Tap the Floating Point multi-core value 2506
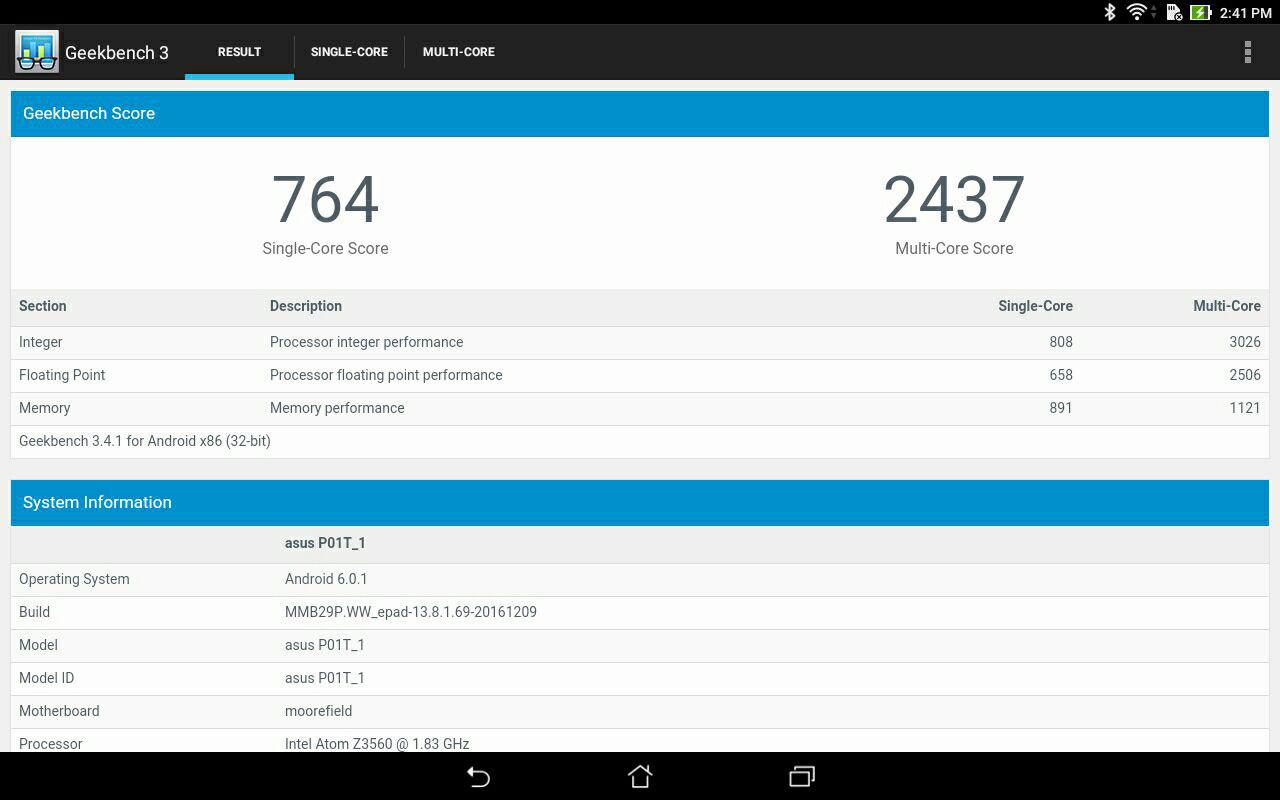The height and width of the screenshot is (800, 1280). pyautogui.click(x=1245, y=375)
